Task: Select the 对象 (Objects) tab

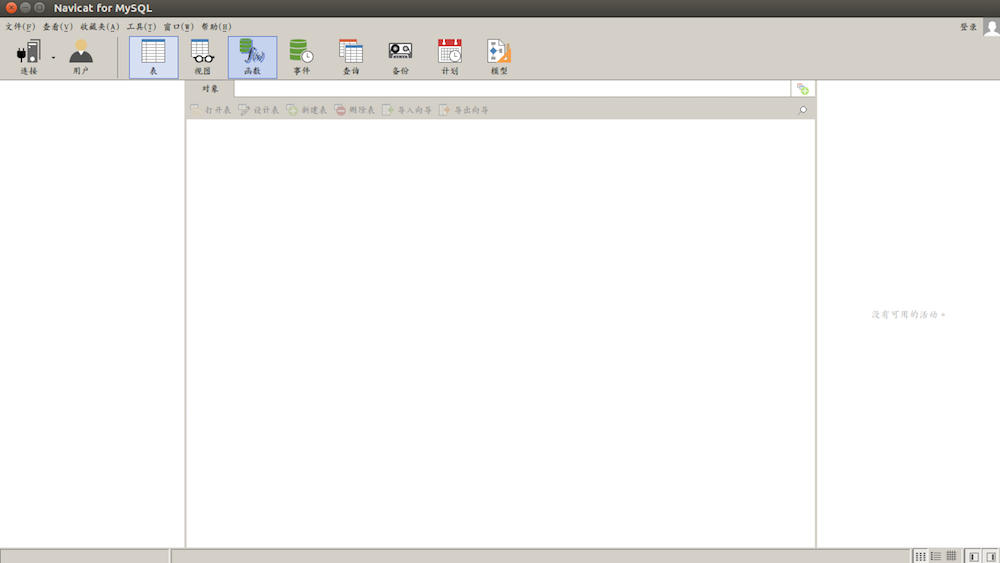Action: [x=210, y=89]
